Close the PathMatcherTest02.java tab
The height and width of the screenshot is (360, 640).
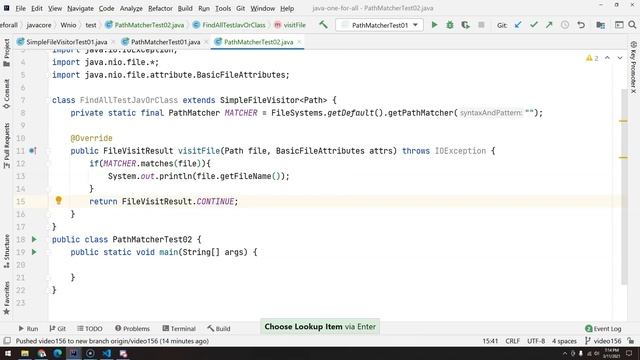[x=299, y=42]
